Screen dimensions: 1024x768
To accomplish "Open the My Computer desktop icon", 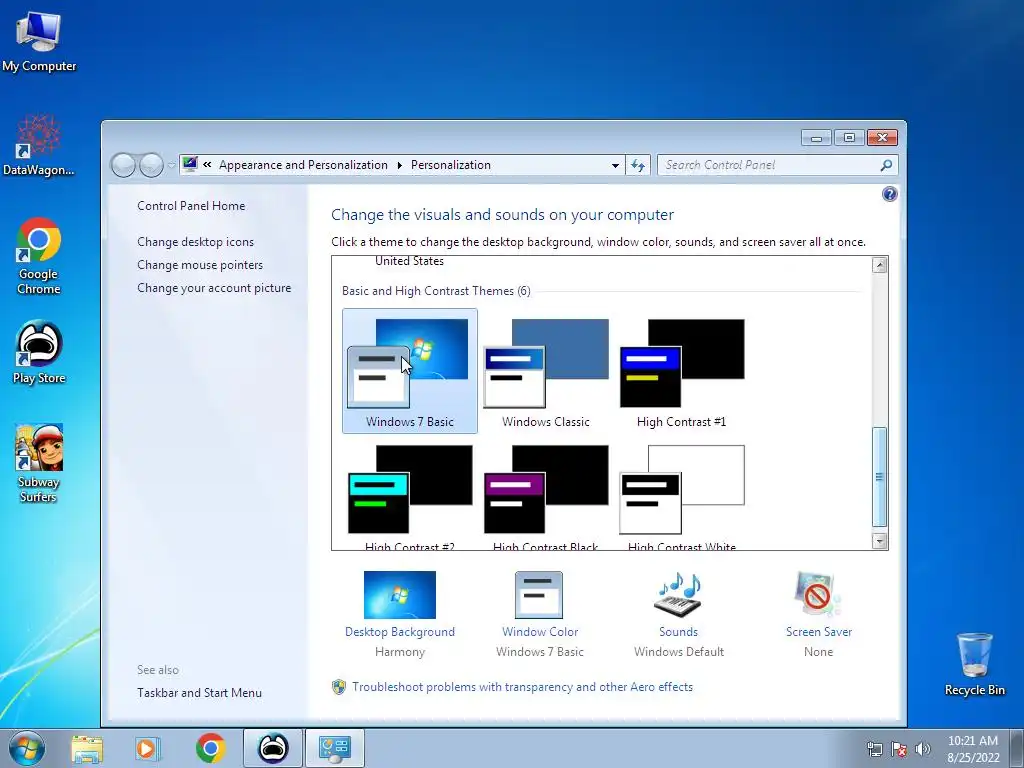I will (x=39, y=40).
